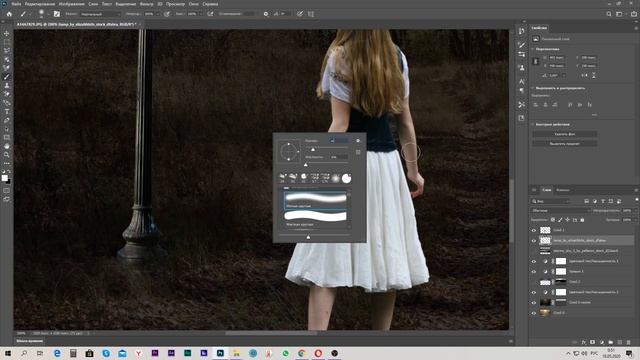Screen dimensions: 640x360
Task: Click the layer style fx icon
Action: (584, 342)
